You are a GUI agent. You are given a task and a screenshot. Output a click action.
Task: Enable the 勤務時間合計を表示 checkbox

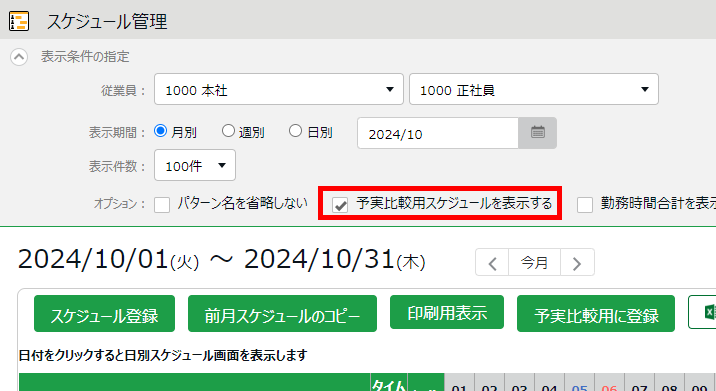click(584, 205)
